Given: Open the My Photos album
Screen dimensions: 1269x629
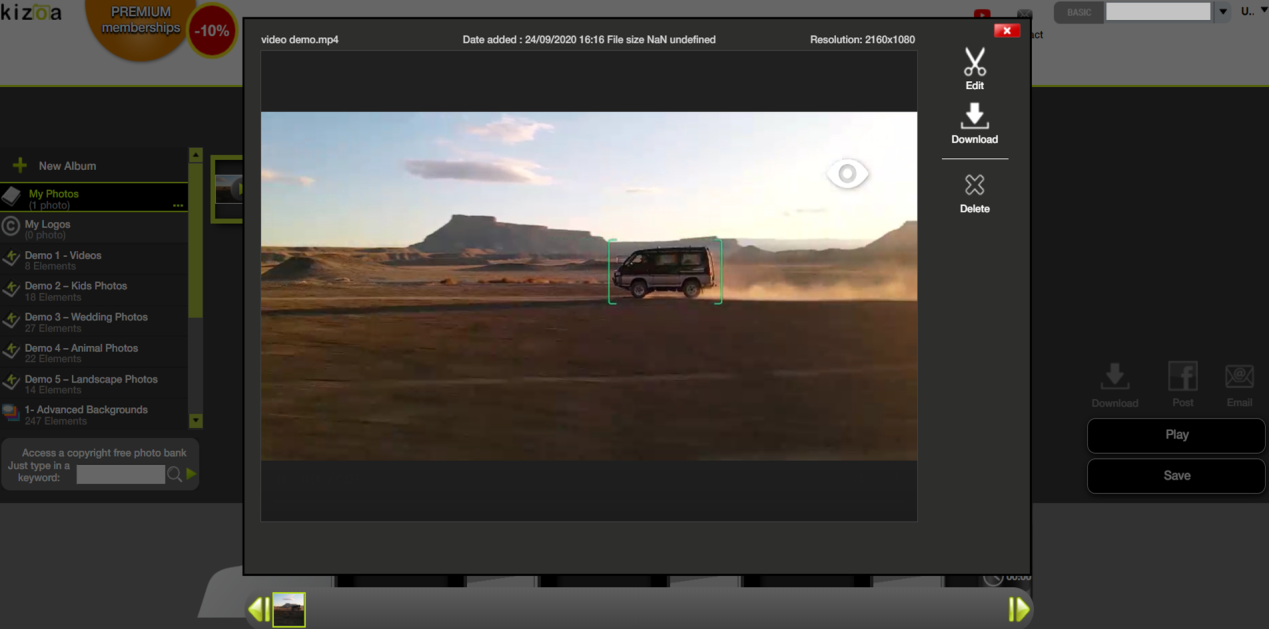Looking at the screenshot, I should [x=94, y=197].
